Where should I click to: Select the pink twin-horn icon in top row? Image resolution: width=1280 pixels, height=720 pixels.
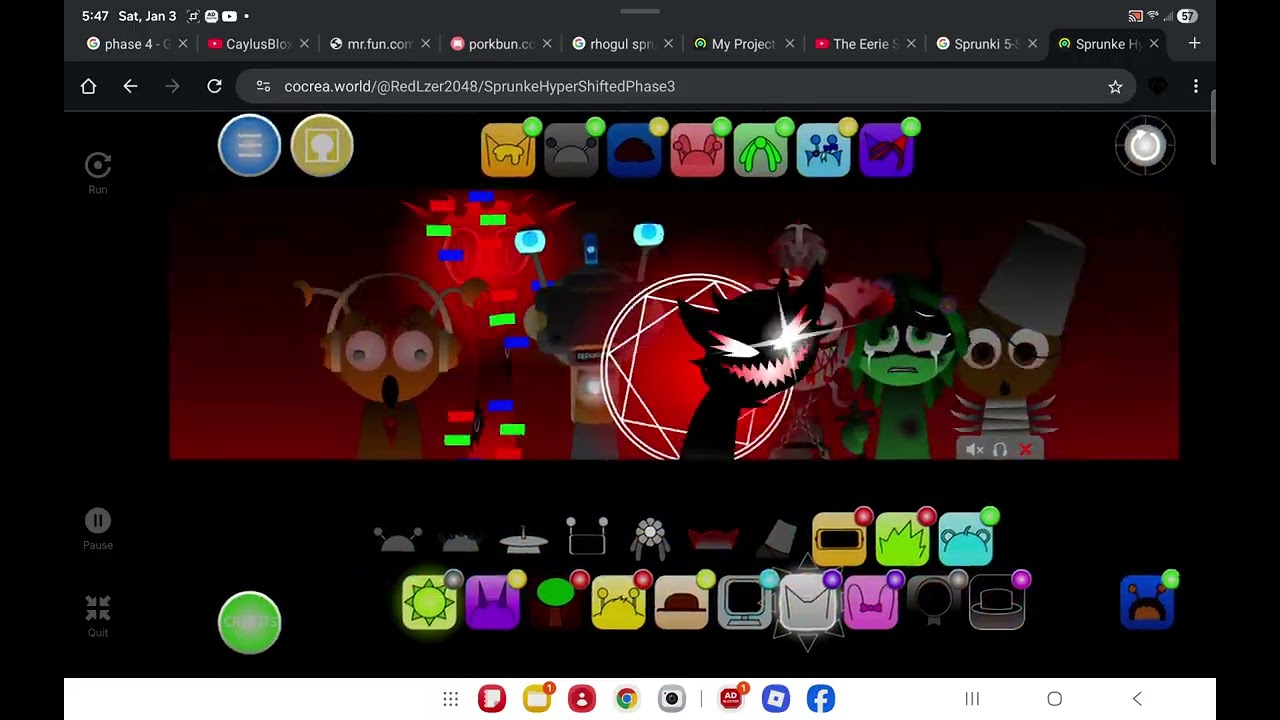point(697,151)
